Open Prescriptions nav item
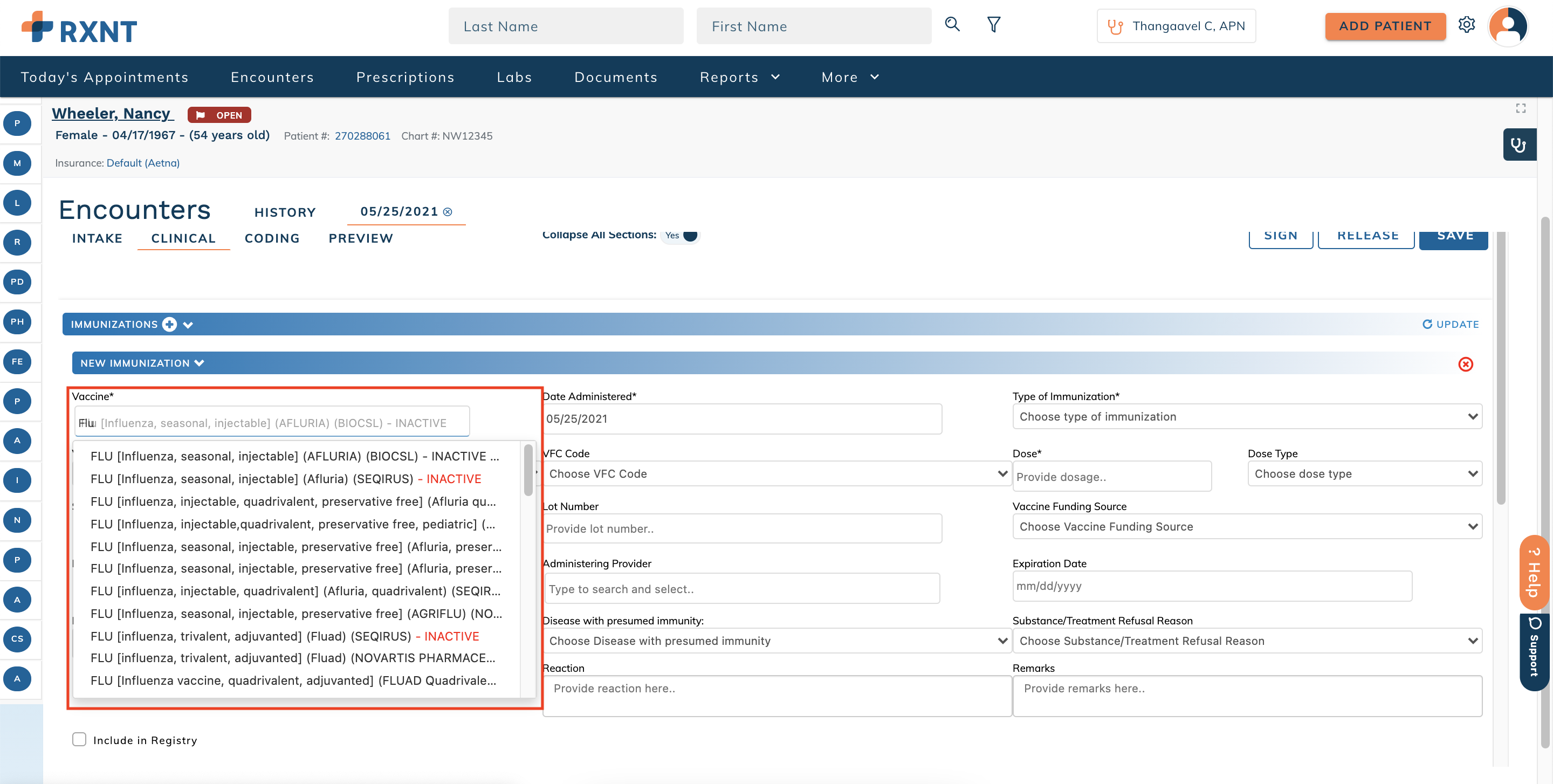Screen dimensions: 1553x784 point(405,77)
